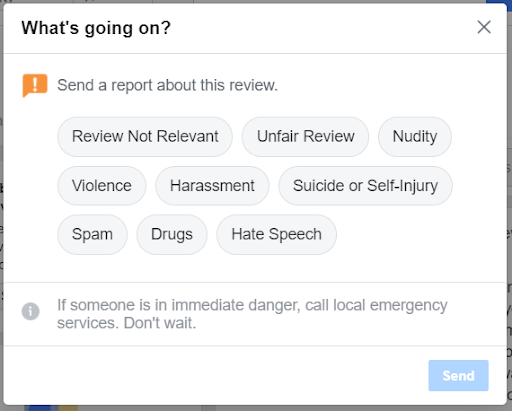Choose Hate Speech as the reason
The width and height of the screenshot is (512, 411).
[x=276, y=234]
